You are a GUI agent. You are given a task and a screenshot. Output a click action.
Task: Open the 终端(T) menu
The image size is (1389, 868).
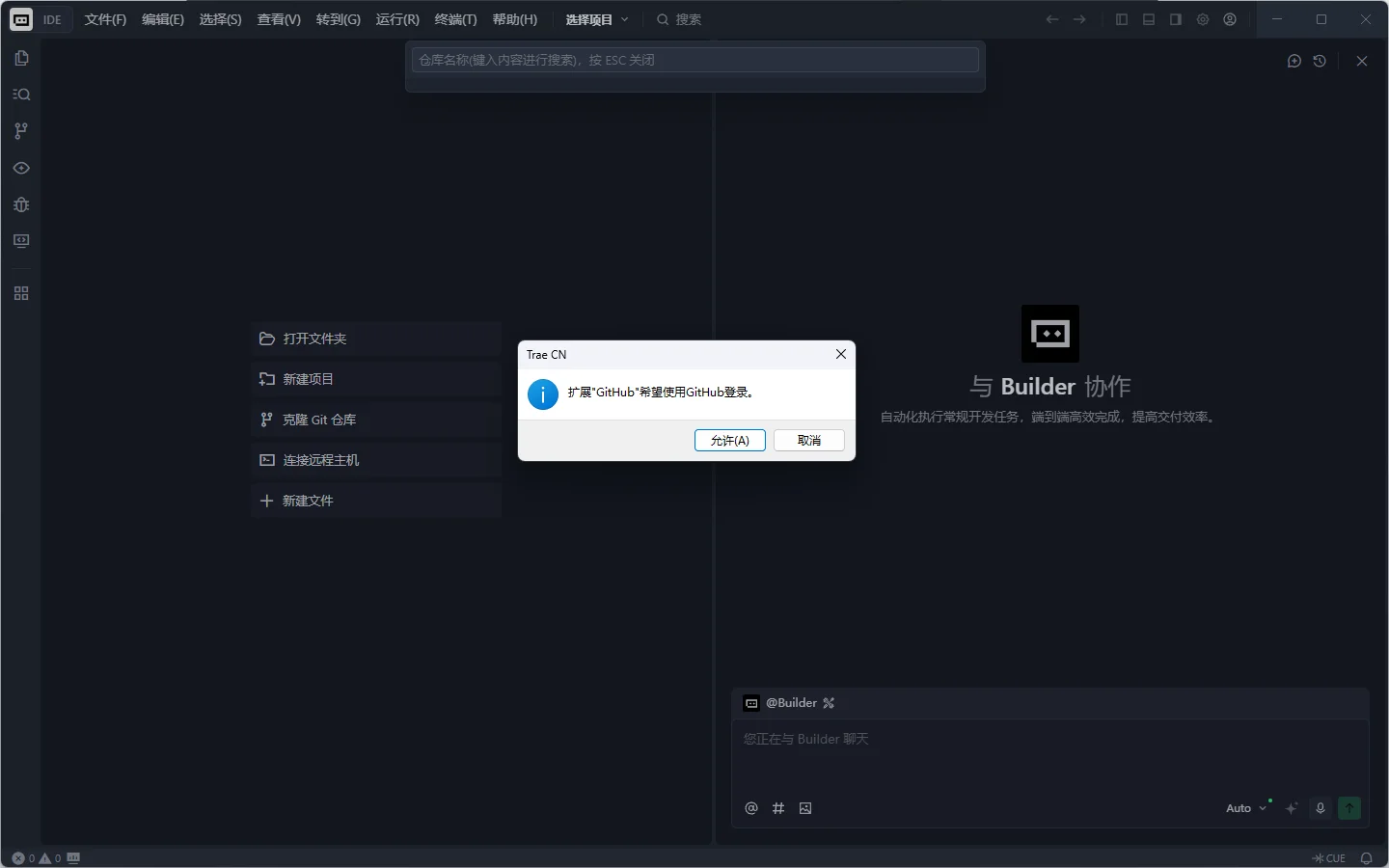(455, 19)
